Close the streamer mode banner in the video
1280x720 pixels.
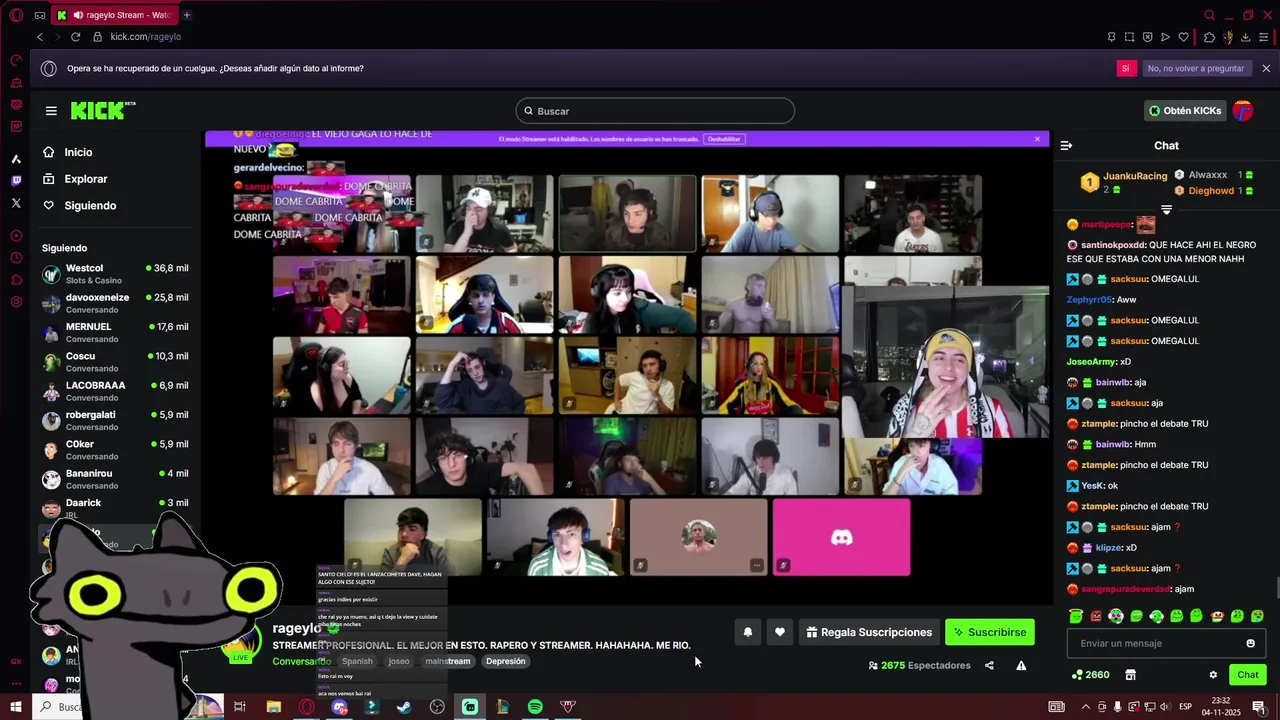point(1037,139)
